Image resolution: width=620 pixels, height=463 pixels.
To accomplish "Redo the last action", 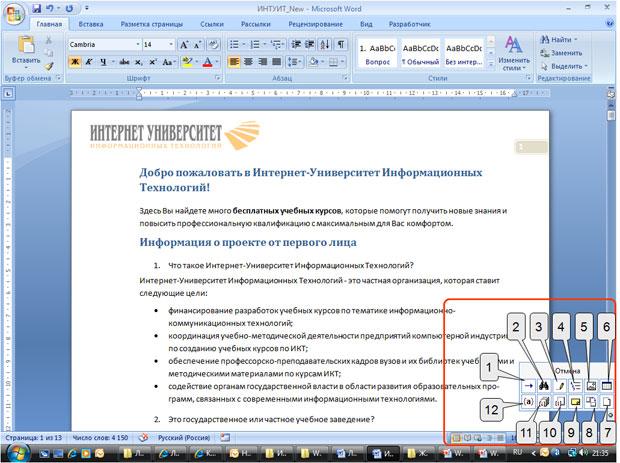I will 69,9.
